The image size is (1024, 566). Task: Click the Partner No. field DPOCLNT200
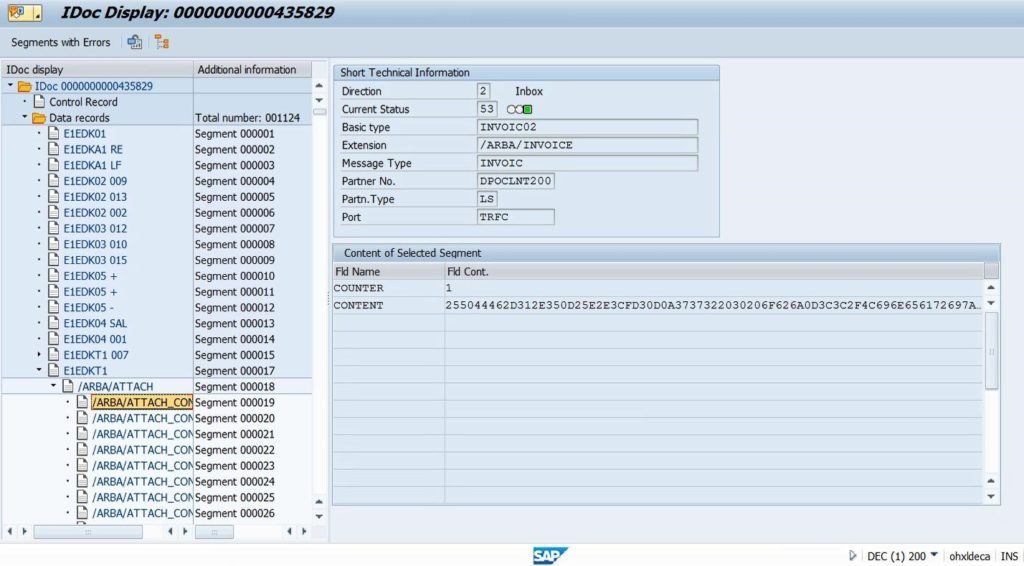(x=516, y=181)
